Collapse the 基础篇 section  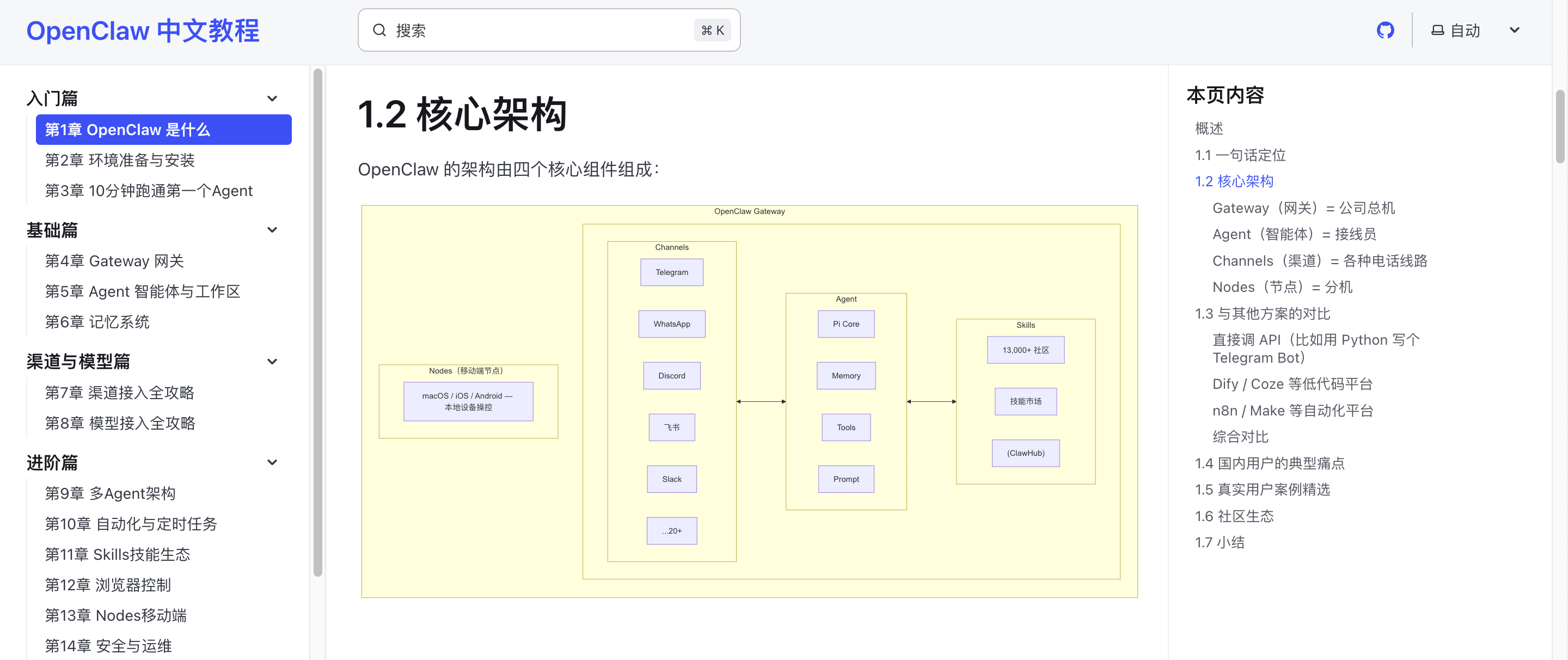[x=272, y=230]
